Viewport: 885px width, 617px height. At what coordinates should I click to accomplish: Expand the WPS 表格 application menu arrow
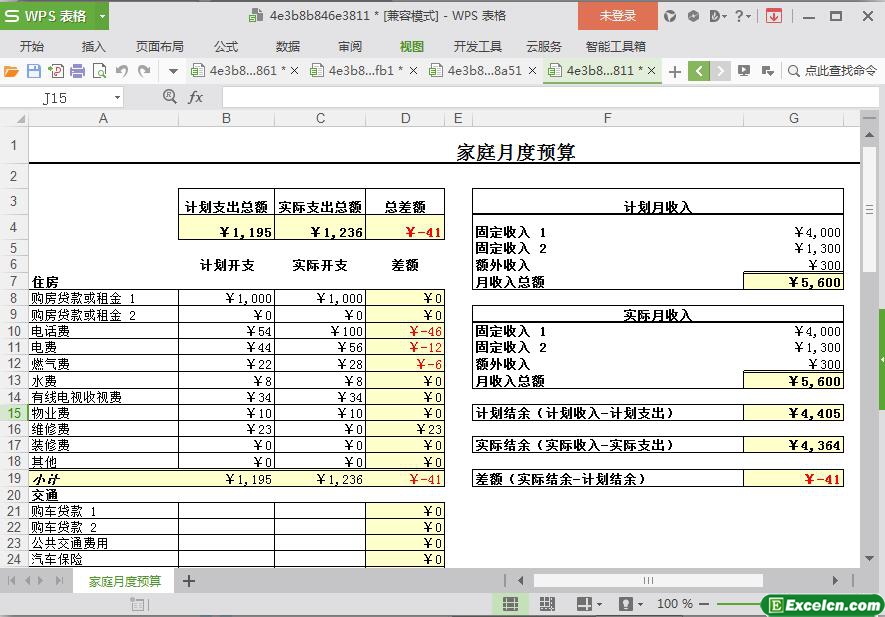click(102, 16)
